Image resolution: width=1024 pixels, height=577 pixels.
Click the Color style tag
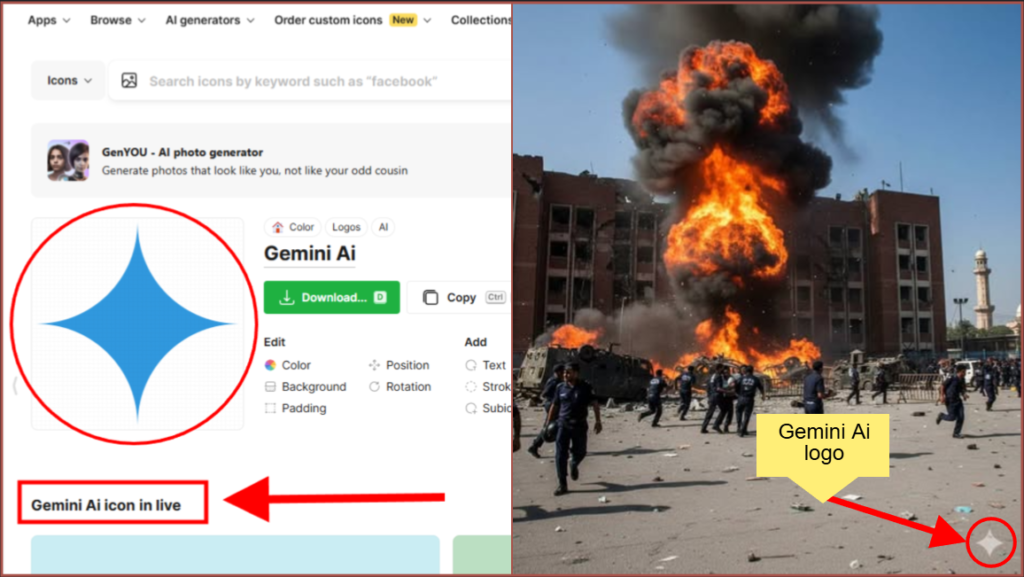click(x=293, y=227)
